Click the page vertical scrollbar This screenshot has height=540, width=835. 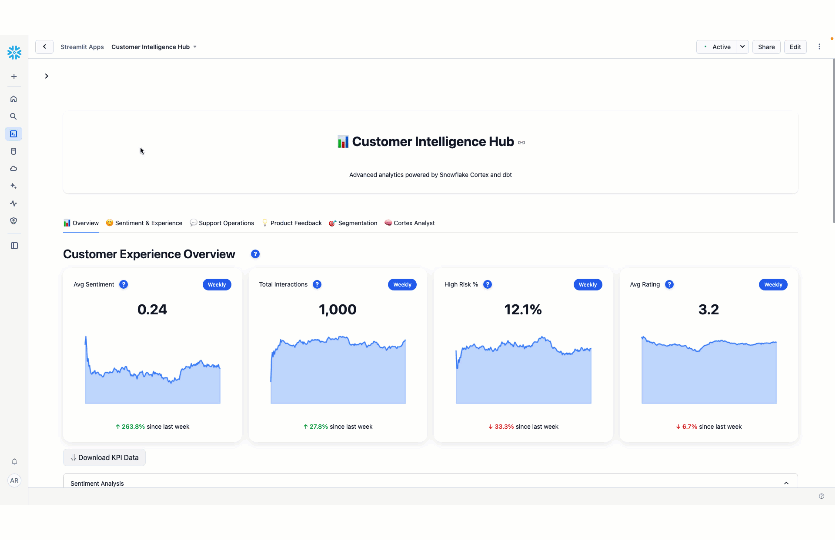(832, 141)
